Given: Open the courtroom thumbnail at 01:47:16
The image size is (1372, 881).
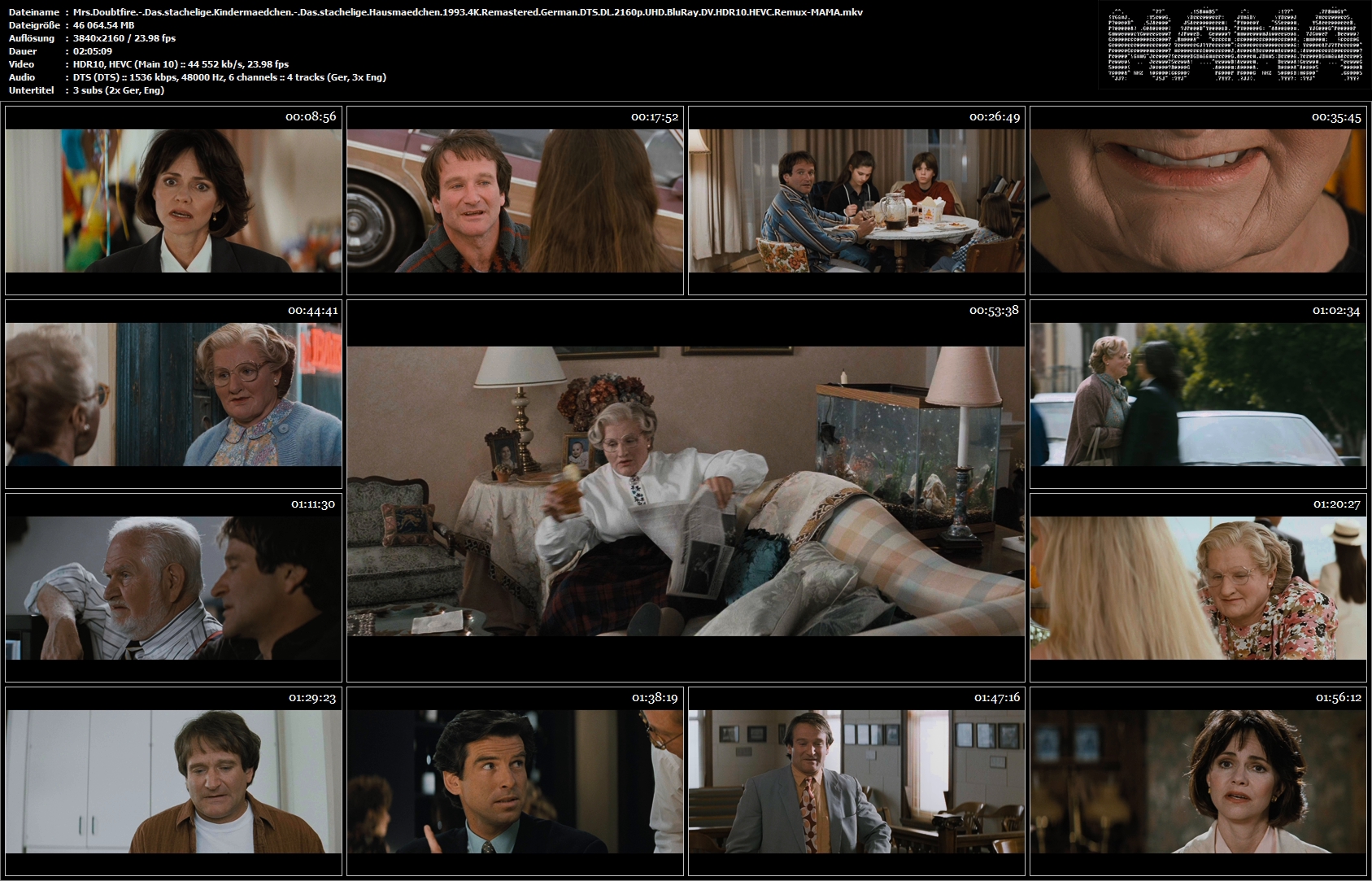Looking at the screenshot, I should click(856, 781).
